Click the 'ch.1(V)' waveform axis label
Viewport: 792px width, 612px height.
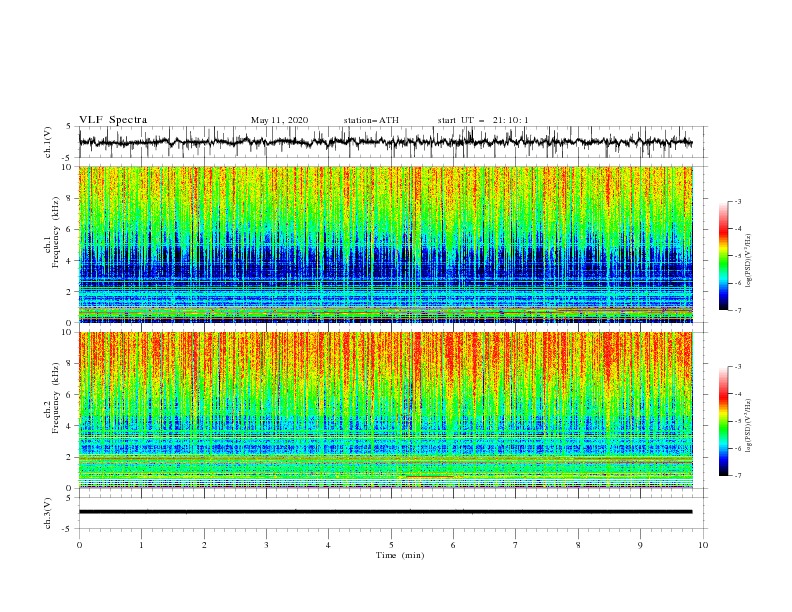click(48, 142)
